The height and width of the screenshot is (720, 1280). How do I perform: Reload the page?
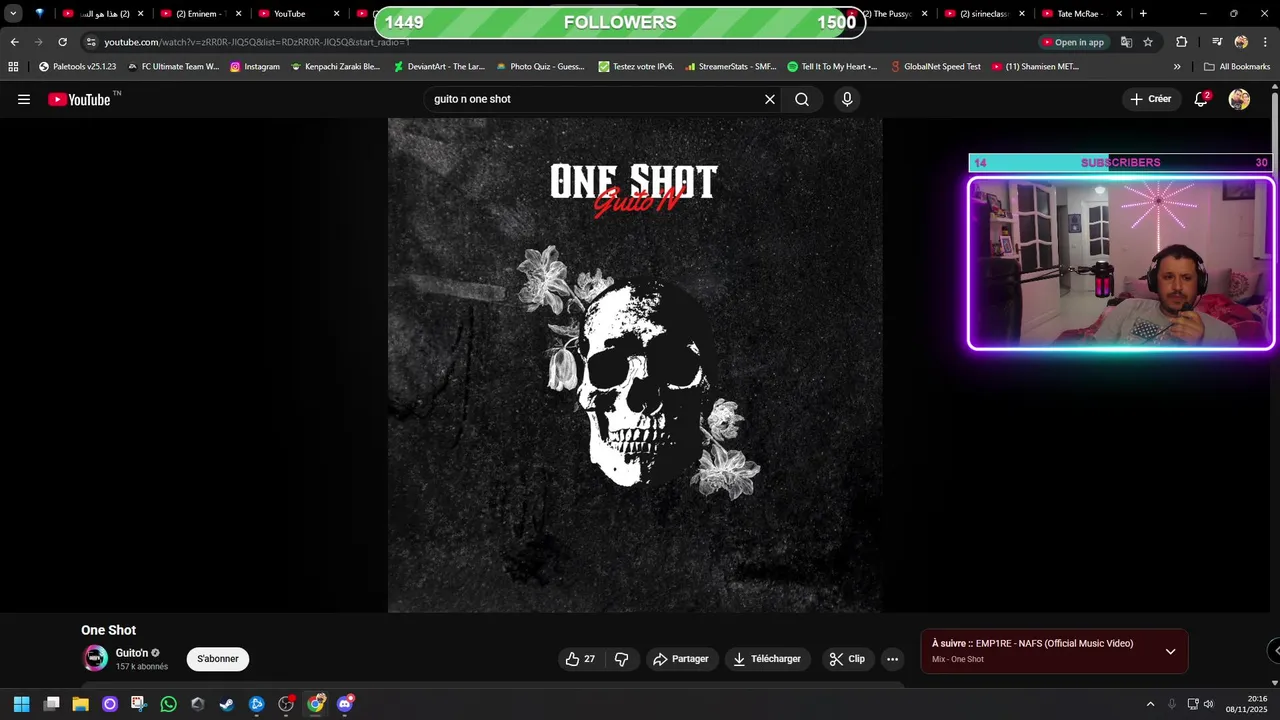point(62,42)
